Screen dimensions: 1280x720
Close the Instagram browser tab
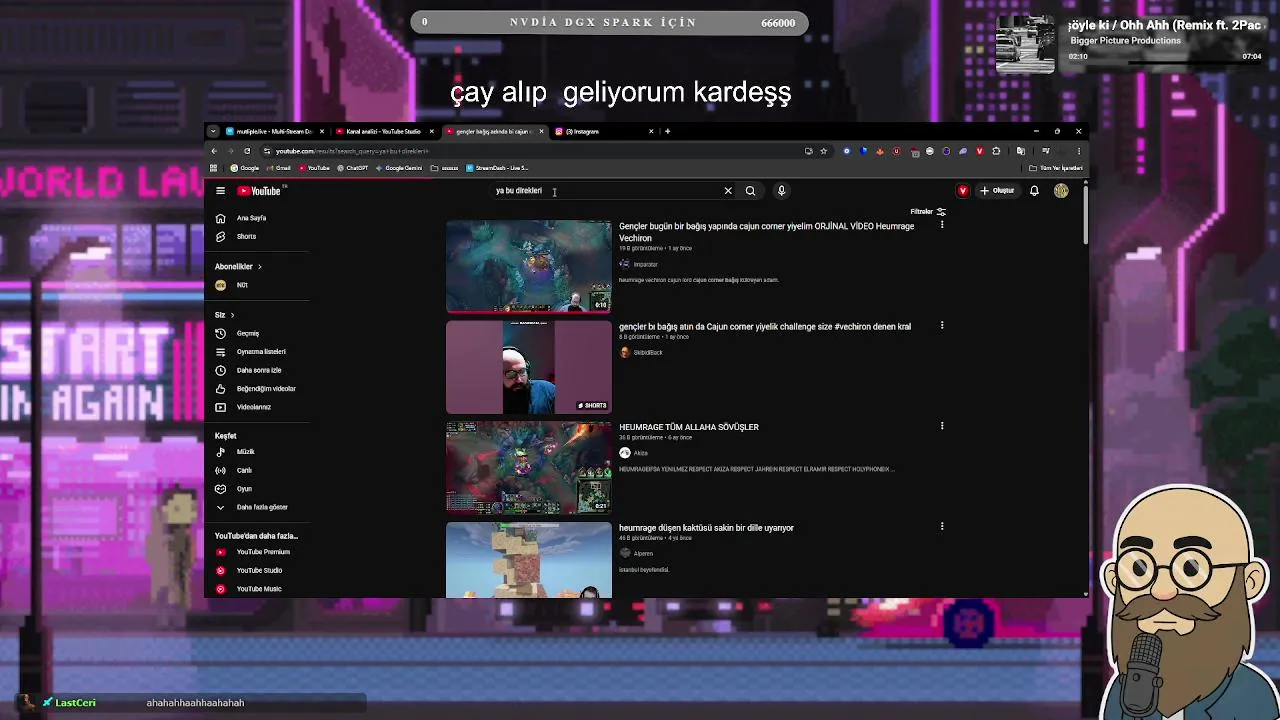click(651, 131)
